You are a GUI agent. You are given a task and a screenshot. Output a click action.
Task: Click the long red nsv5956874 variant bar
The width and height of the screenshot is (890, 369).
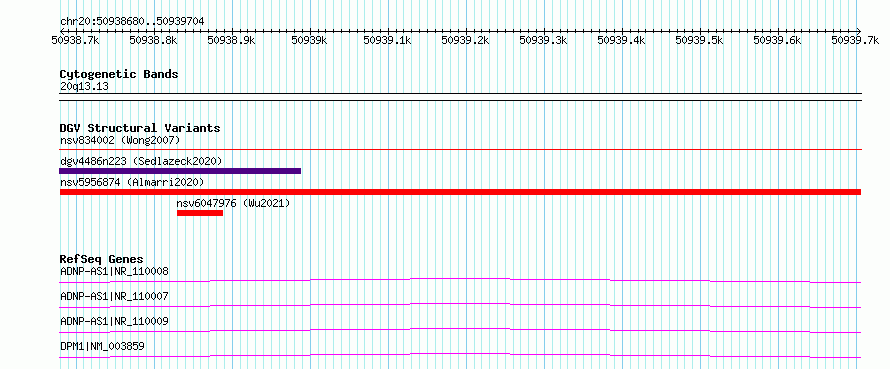(460, 192)
